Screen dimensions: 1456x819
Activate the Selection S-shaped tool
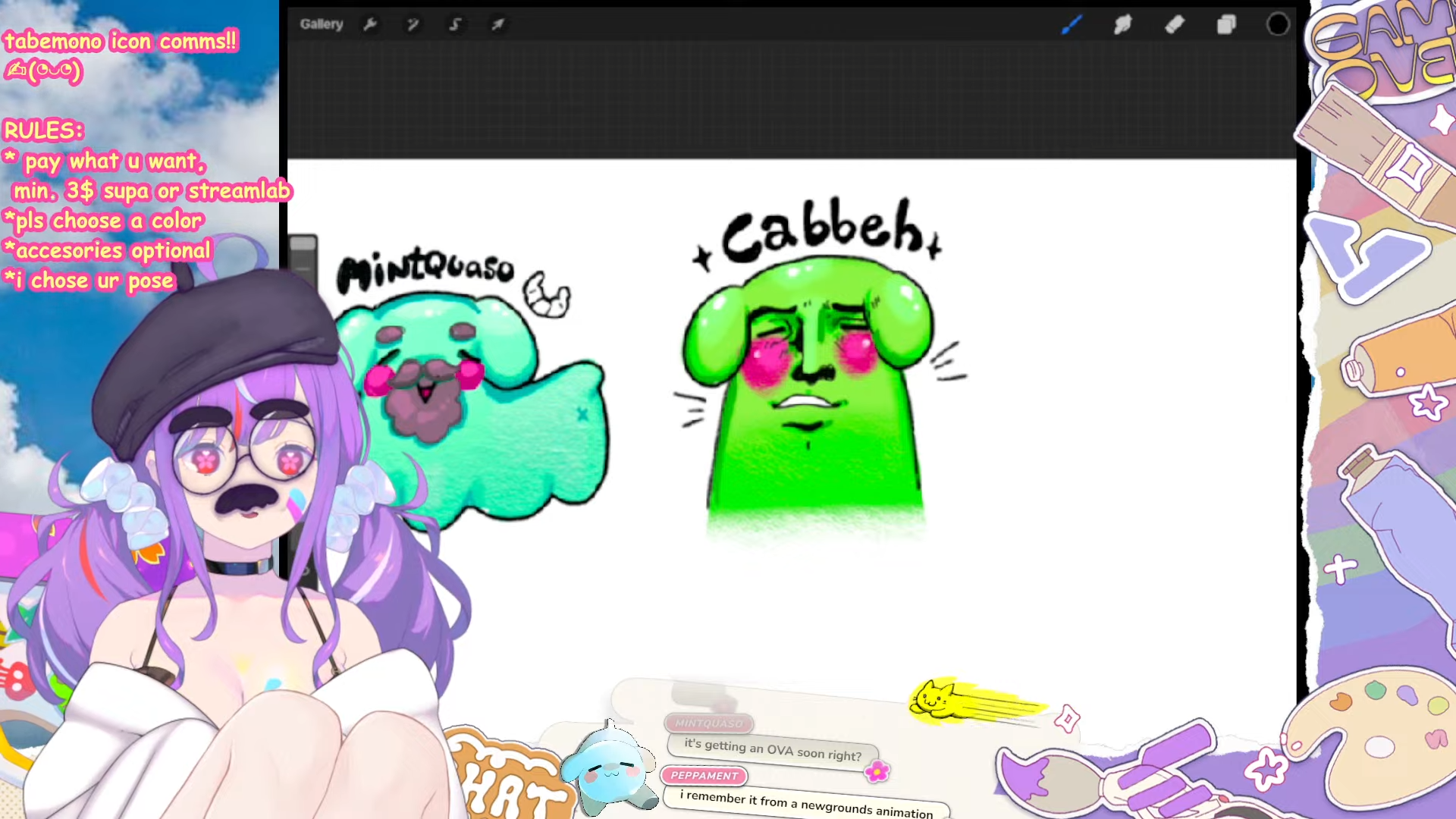(x=455, y=24)
